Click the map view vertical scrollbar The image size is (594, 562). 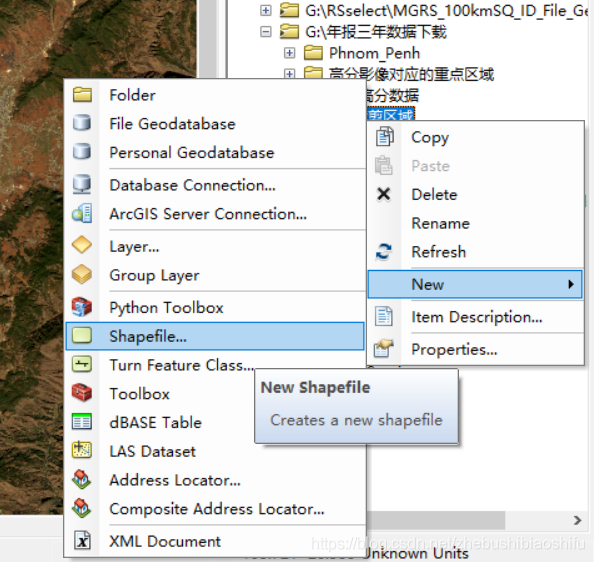[x=208, y=39]
